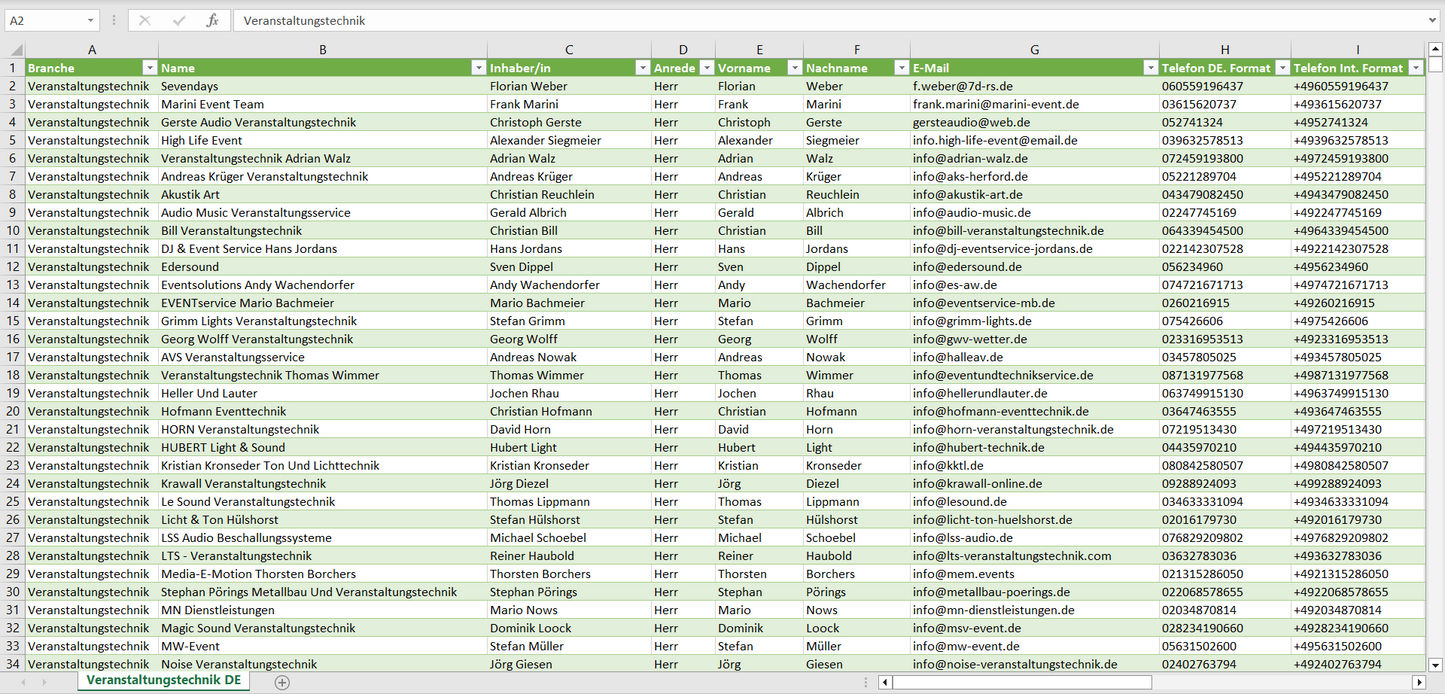Click the horizontal scrollbar left arrow
Screen dimensions: 1445x694
coord(885,682)
